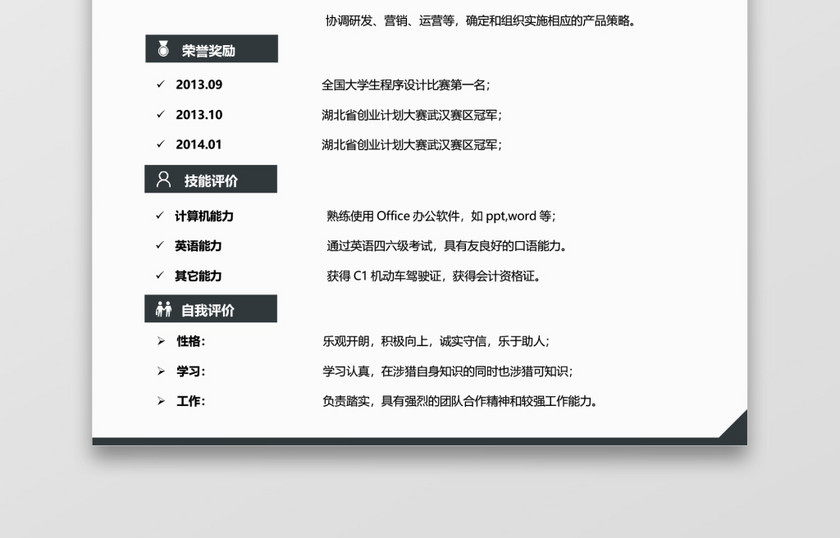Click the line 负责踏实，具有强烈的团队合作精神
The width and height of the screenshot is (840, 538).
pyautogui.click(x=460, y=401)
